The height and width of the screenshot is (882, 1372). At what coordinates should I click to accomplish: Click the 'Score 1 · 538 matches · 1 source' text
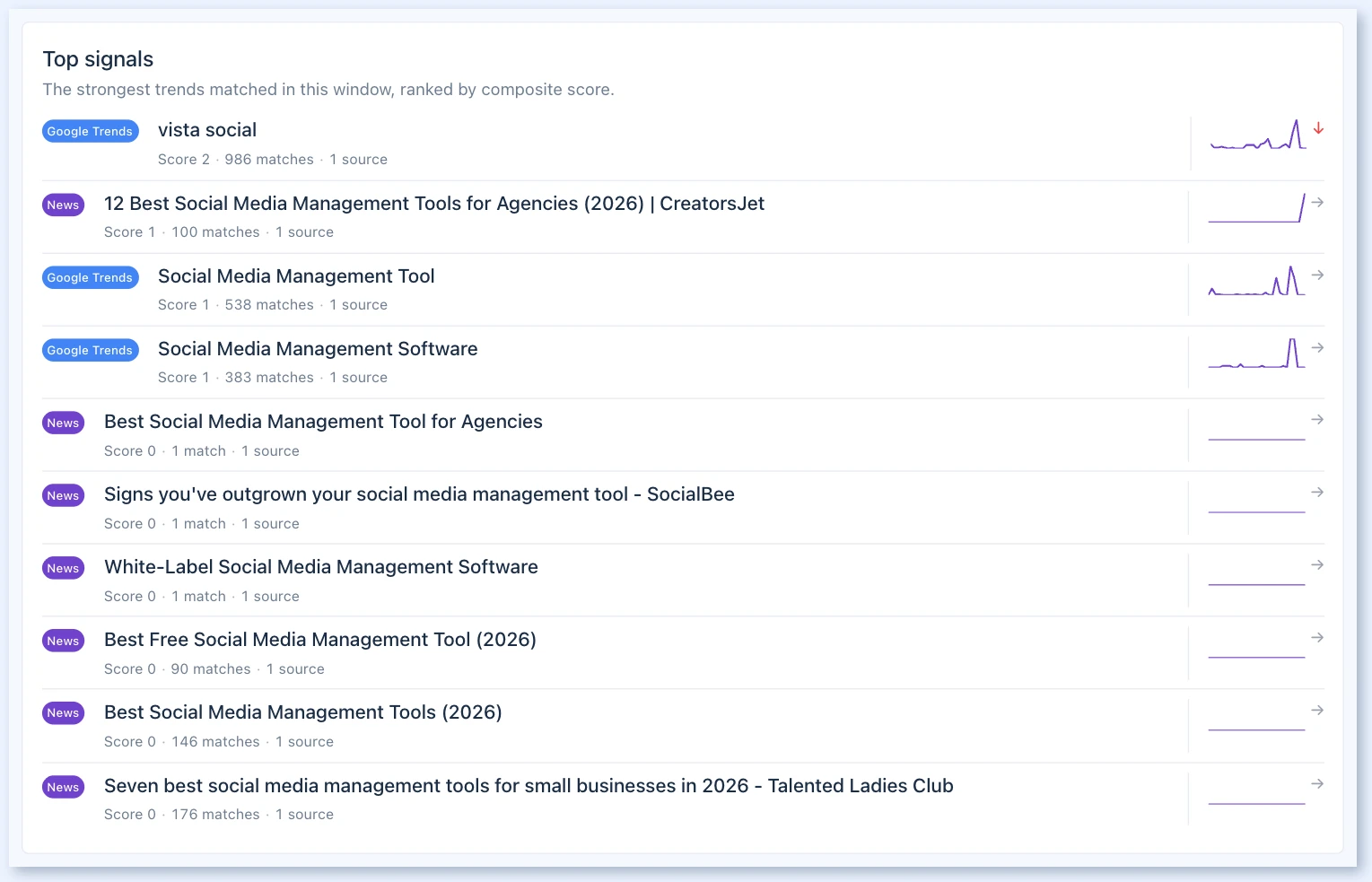click(273, 305)
